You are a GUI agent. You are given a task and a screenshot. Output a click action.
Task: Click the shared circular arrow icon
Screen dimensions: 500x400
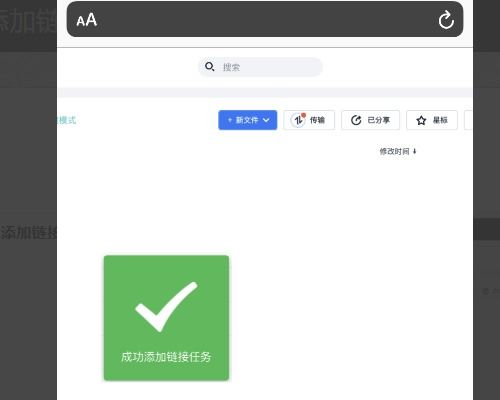[356, 120]
